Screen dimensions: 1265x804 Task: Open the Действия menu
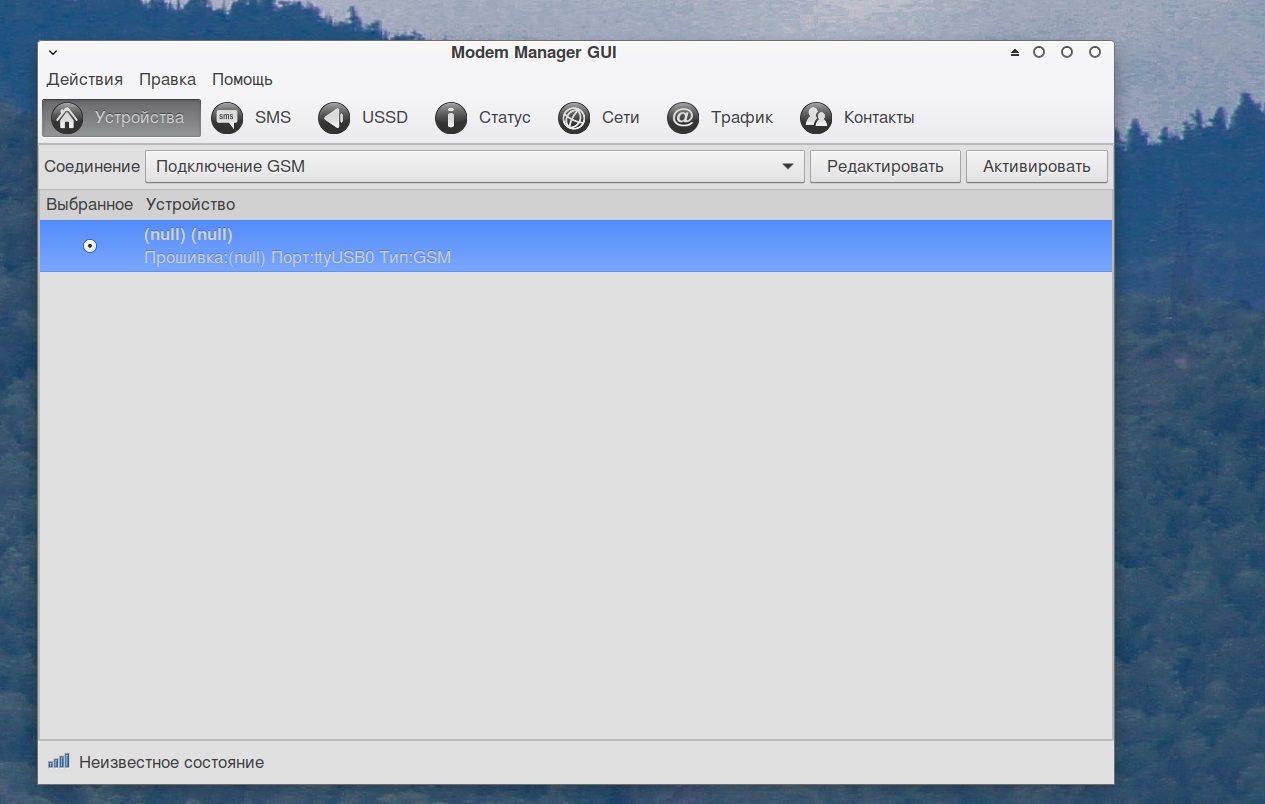(x=85, y=79)
